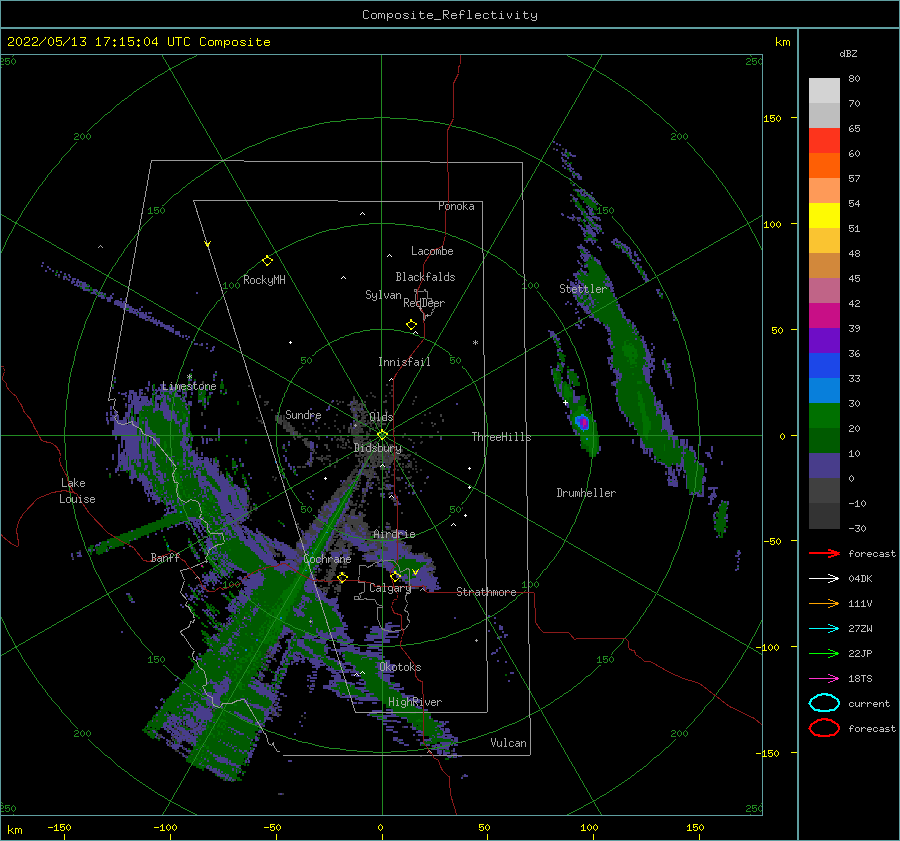Click the cyan current ellipse legend icon
This screenshot has width=900, height=841.
[x=824, y=703]
